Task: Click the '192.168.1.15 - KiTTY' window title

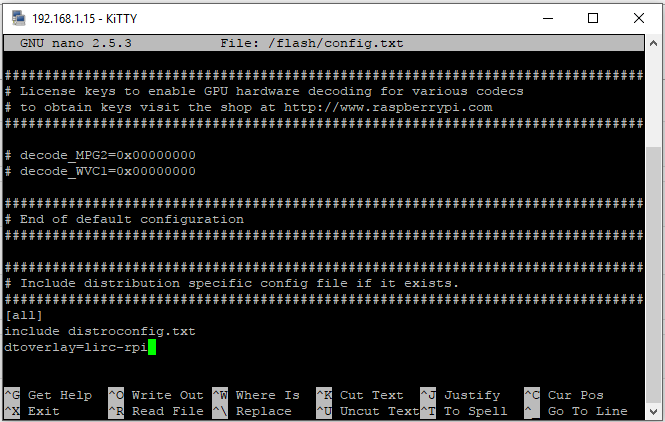Action: pos(84,19)
